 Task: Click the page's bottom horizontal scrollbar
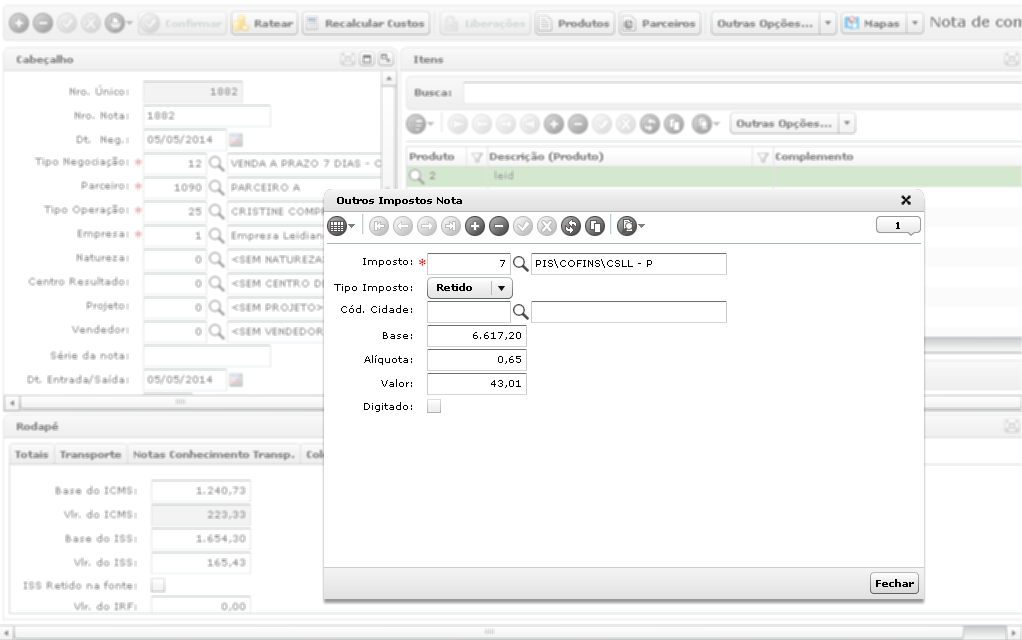coord(489,632)
